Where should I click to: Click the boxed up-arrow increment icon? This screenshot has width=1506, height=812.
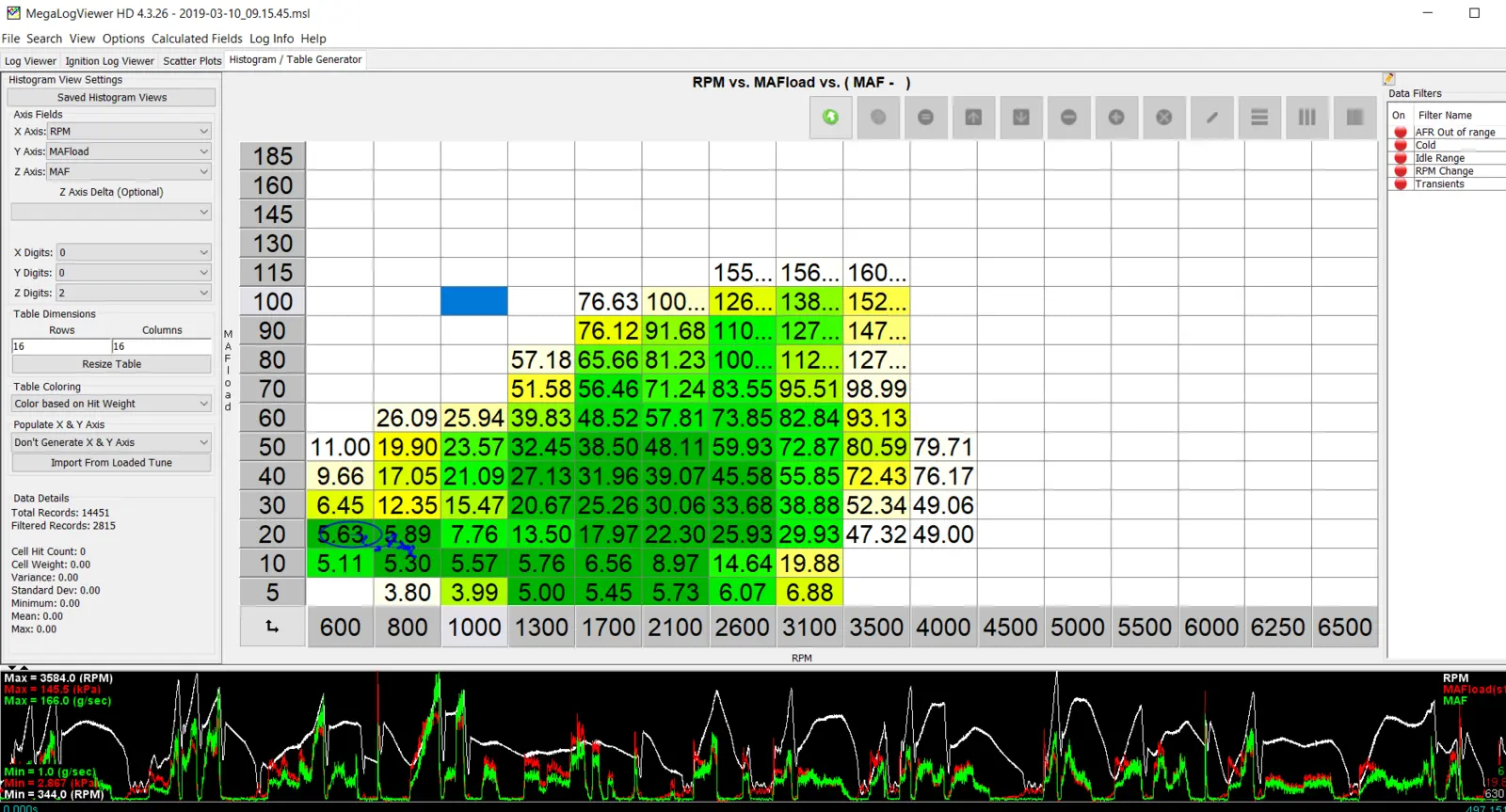973,117
